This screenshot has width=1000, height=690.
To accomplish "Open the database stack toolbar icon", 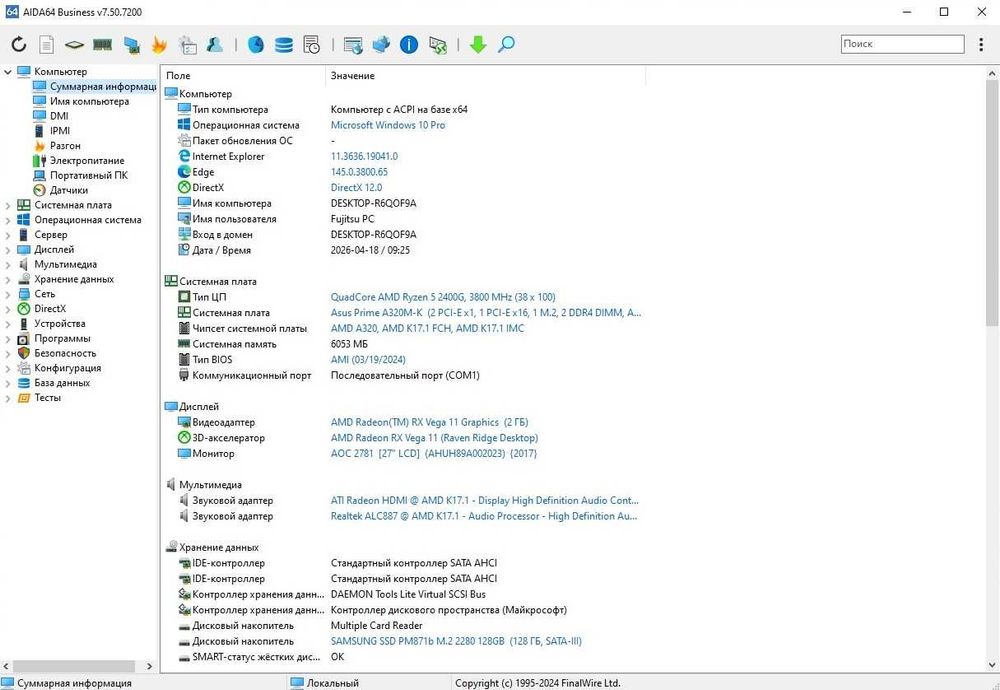I will tap(284, 44).
